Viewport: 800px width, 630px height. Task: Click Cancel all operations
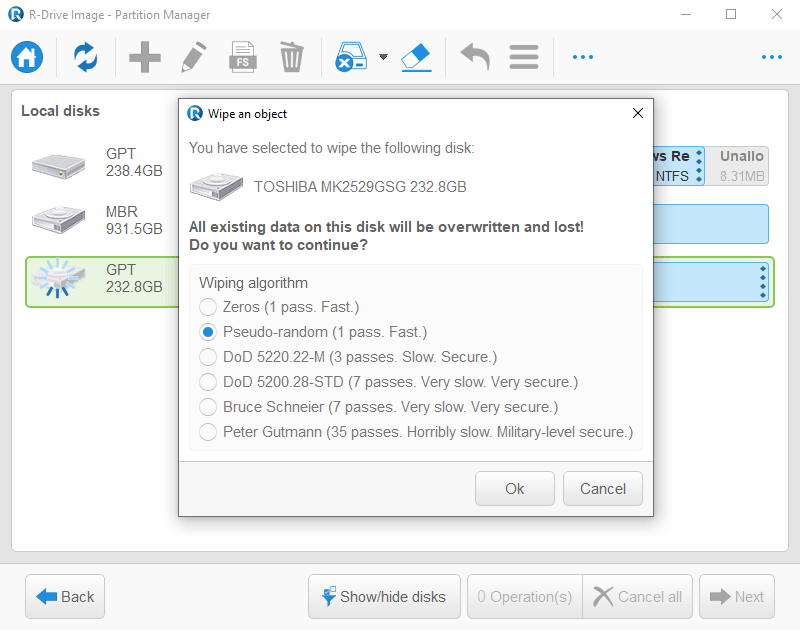(637, 596)
